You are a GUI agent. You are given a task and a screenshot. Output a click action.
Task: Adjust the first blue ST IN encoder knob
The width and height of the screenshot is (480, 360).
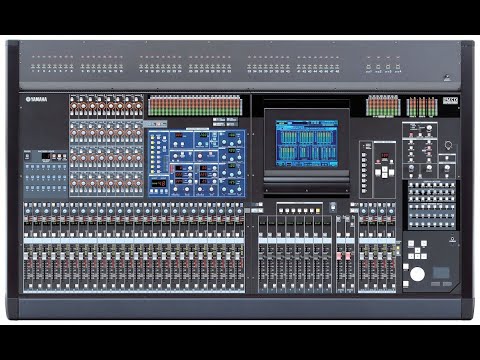(364, 211)
